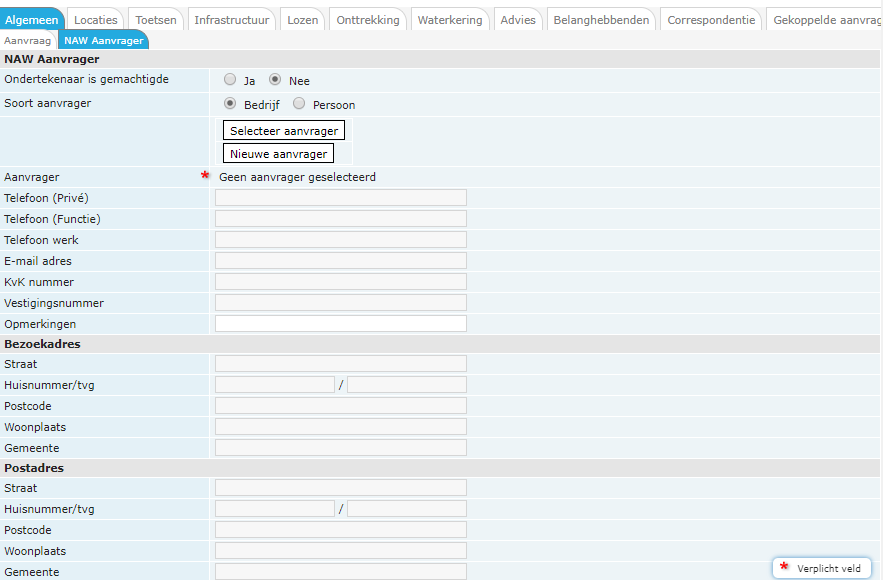Viewport: 883px width, 580px height.
Task: Switch to the Aanvraag sub-tab
Action: [x=28, y=41]
